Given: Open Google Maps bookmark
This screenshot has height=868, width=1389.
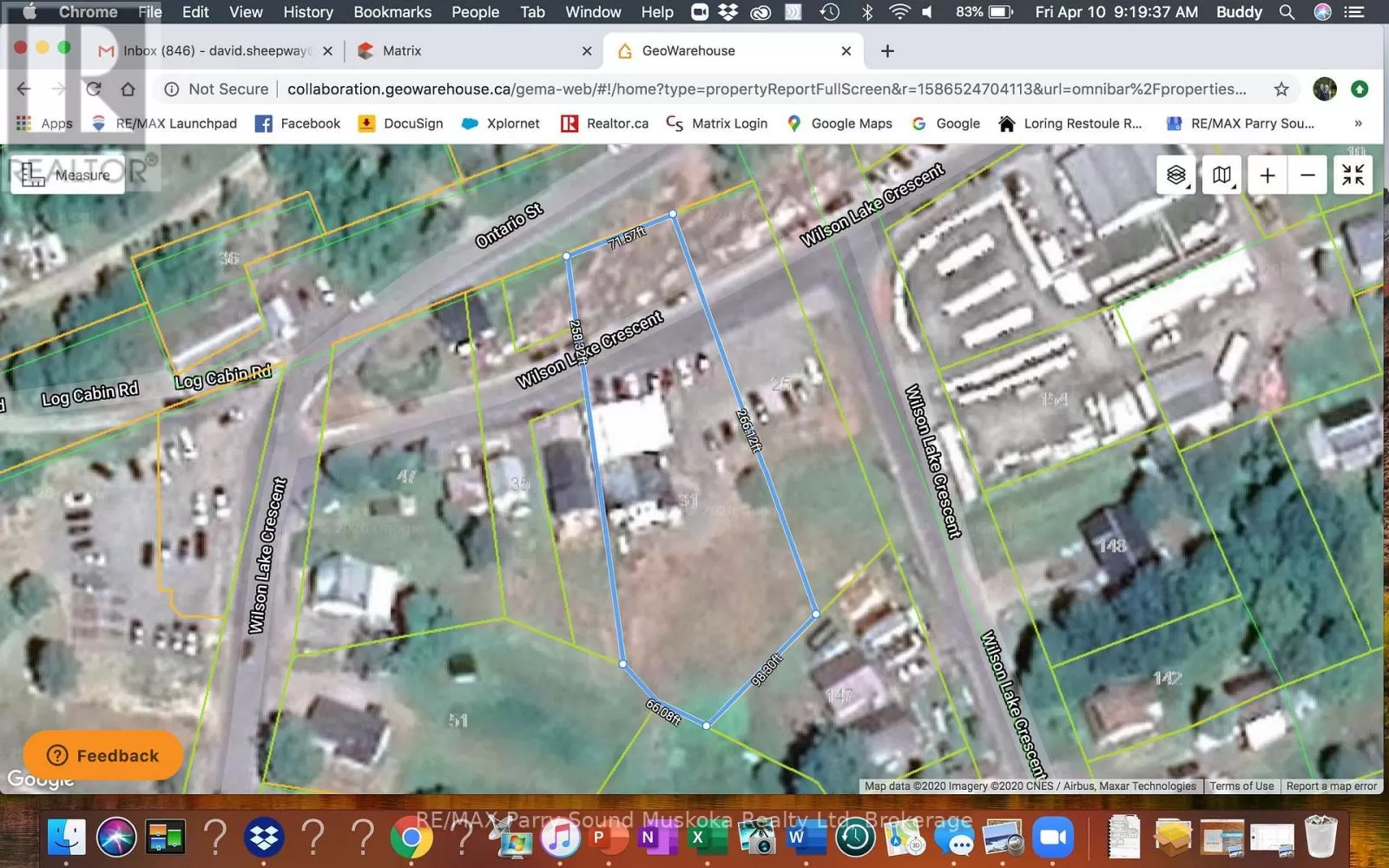Looking at the screenshot, I should click(x=839, y=123).
